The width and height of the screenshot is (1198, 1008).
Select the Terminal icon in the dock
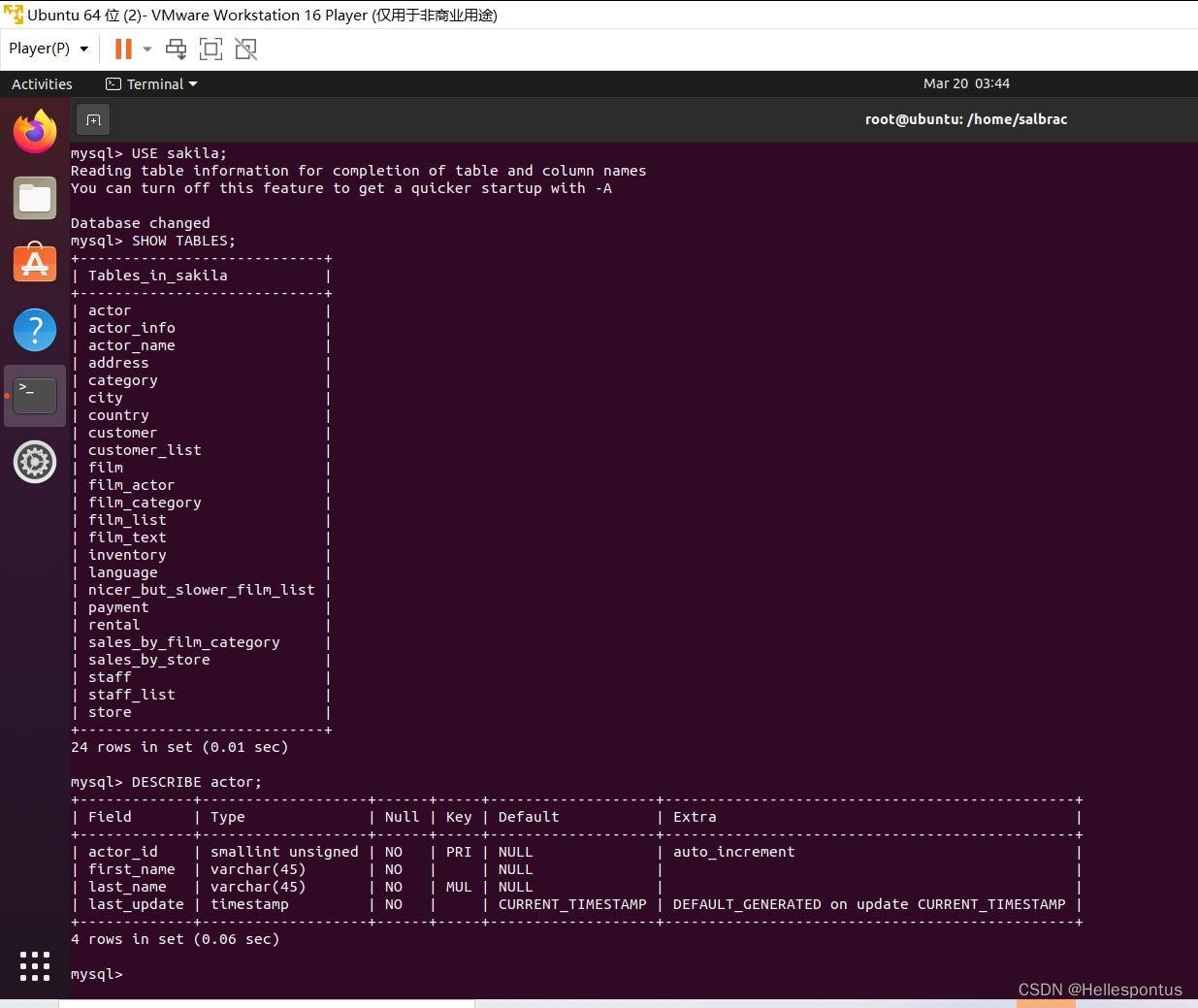(x=35, y=396)
